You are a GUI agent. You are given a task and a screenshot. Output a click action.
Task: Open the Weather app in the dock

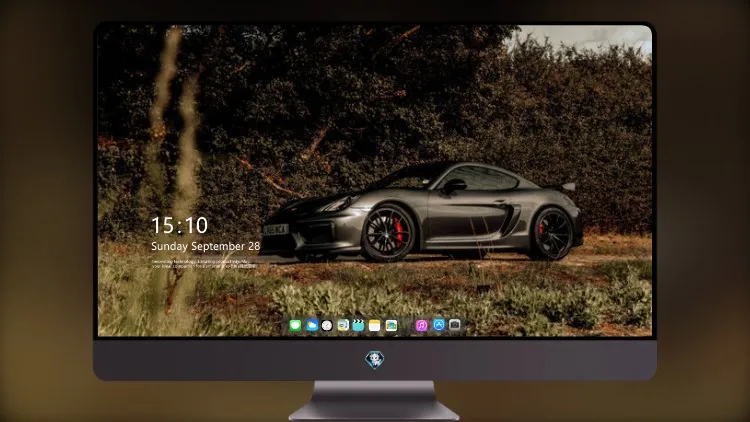[x=312, y=326]
